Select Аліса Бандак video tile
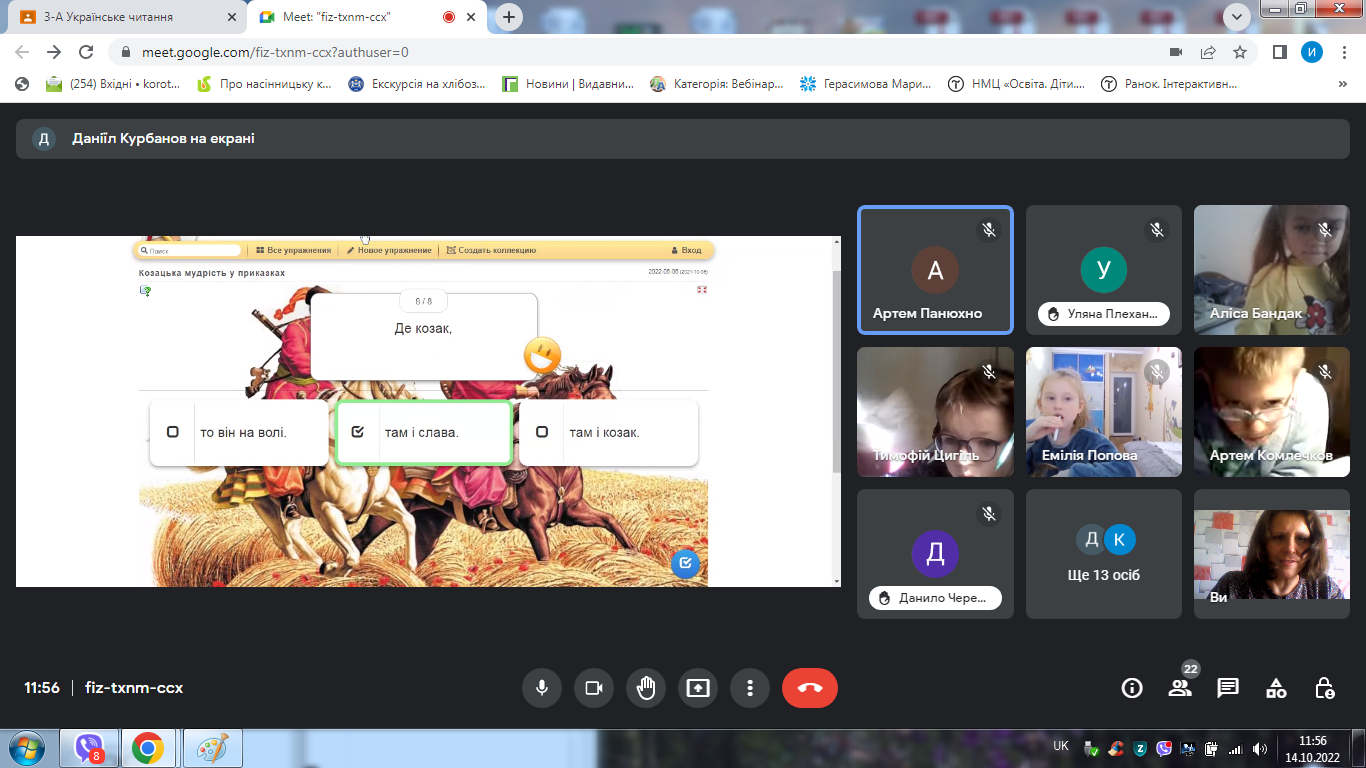The height and width of the screenshot is (768, 1366). pos(1272,270)
